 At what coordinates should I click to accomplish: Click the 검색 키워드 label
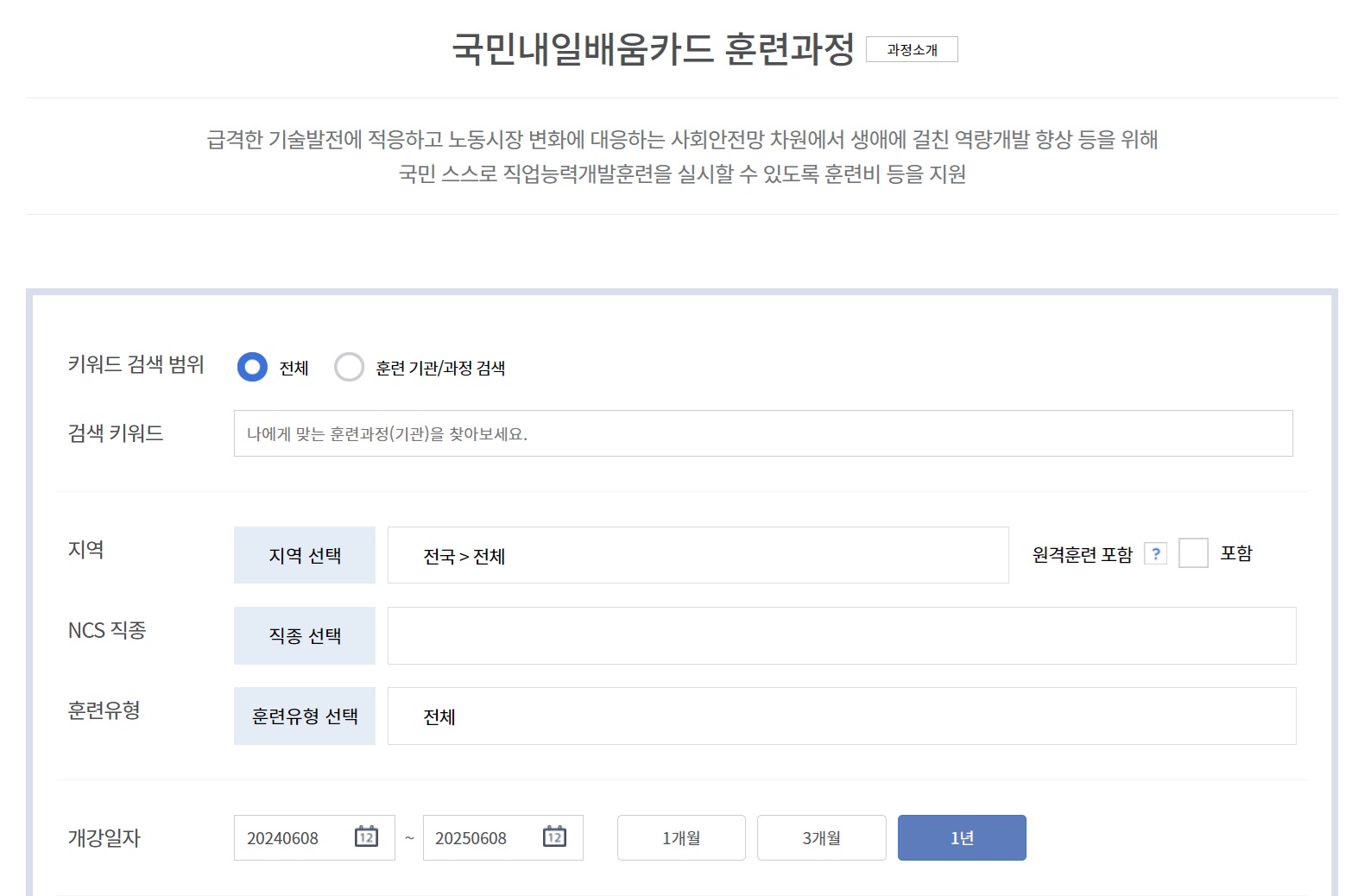tap(116, 432)
